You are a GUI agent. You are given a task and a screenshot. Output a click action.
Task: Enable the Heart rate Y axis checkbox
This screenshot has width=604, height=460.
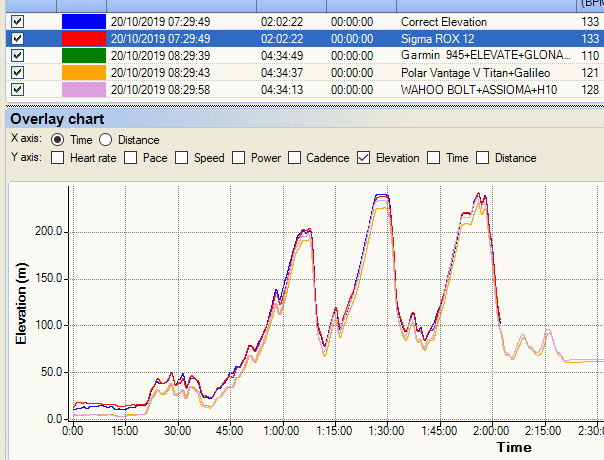tap(58, 157)
